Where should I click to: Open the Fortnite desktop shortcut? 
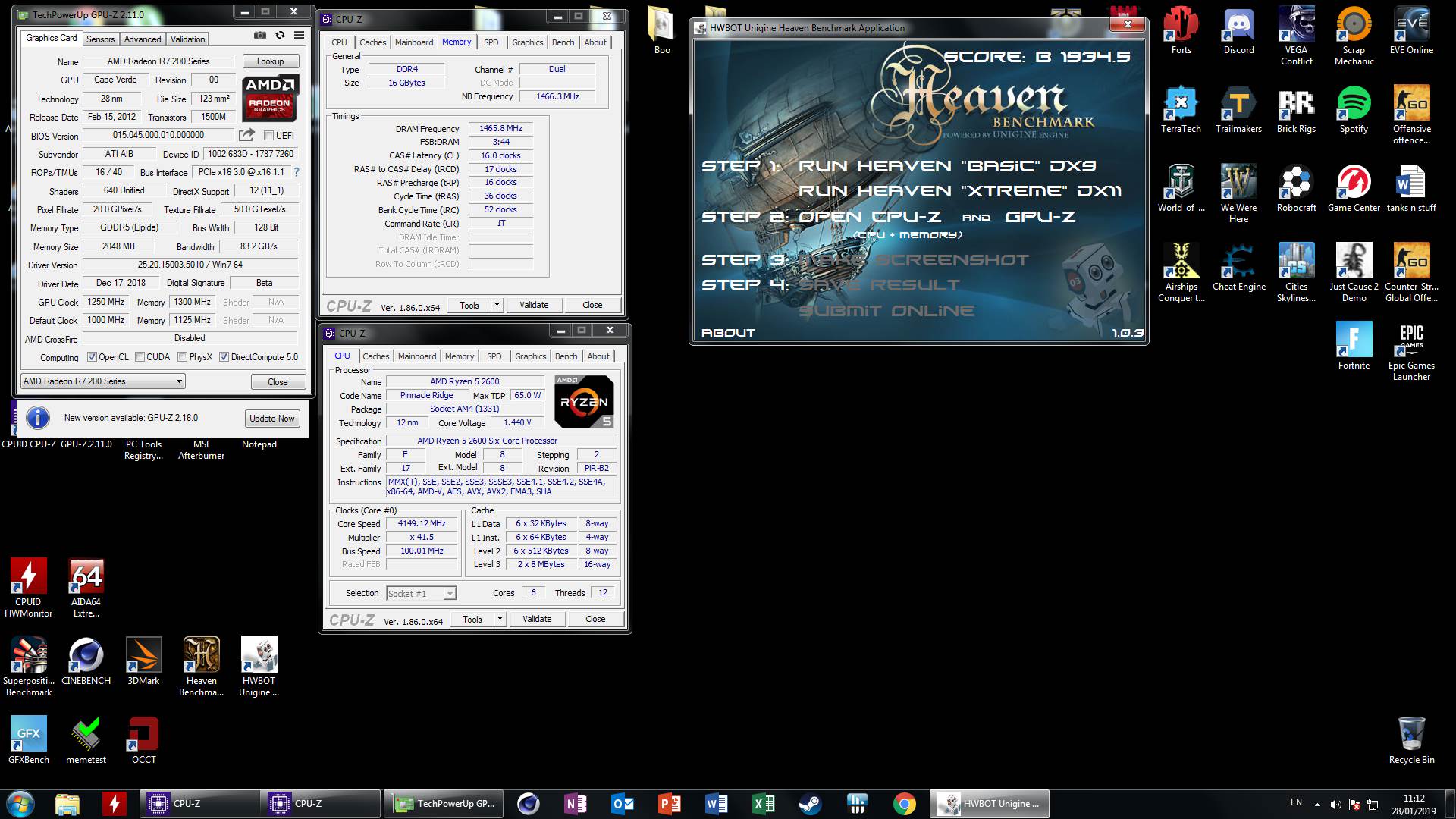pyautogui.click(x=1354, y=347)
